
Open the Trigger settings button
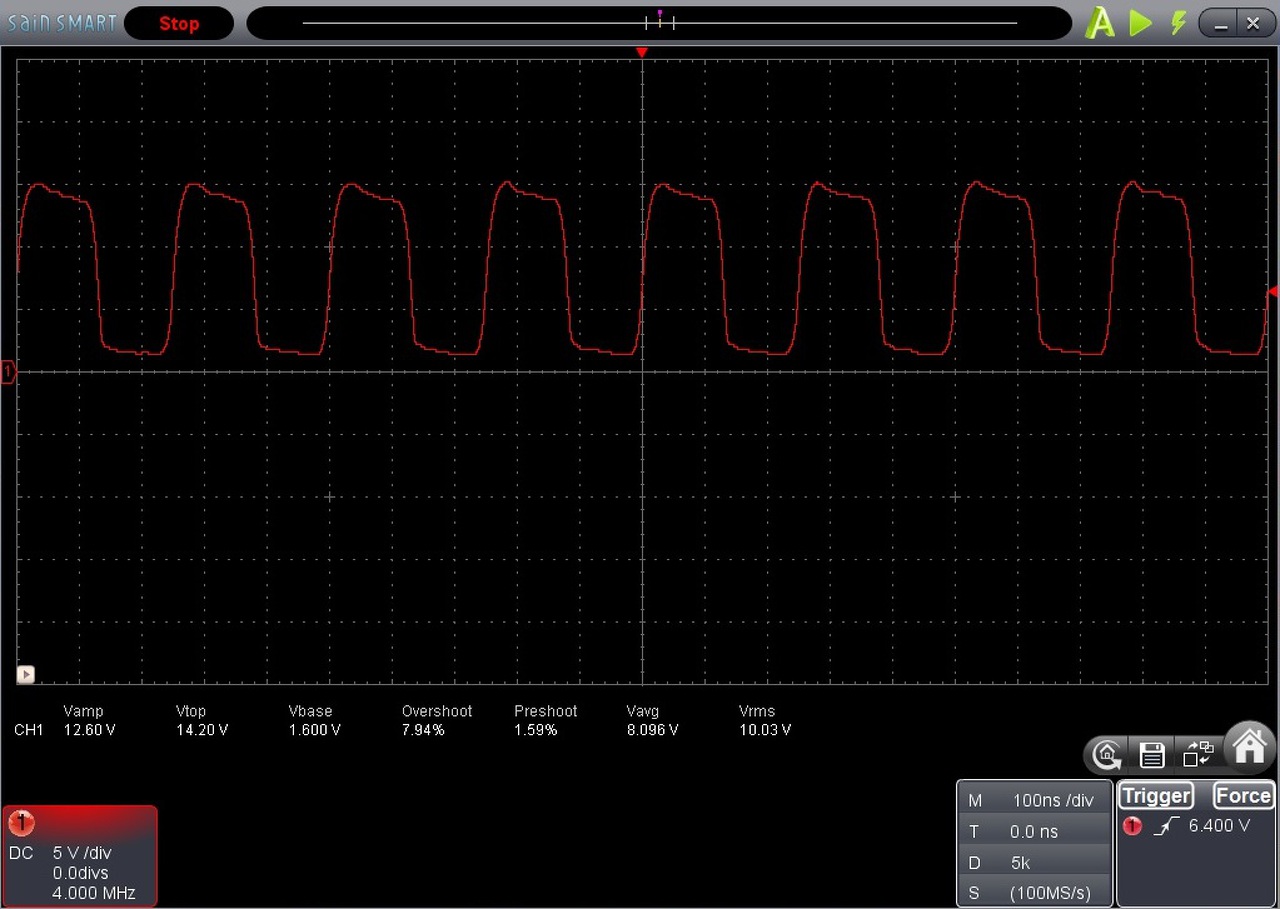coord(1157,796)
